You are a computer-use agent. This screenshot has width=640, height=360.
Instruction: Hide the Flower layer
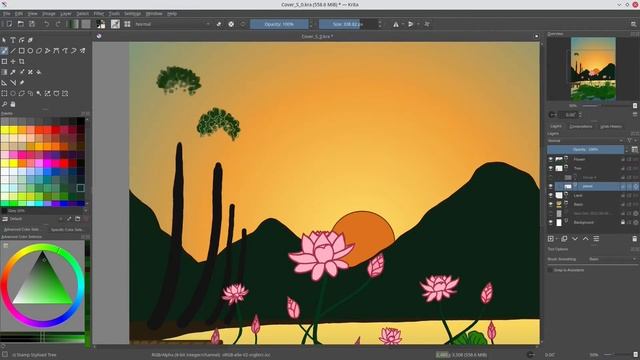tap(551, 159)
